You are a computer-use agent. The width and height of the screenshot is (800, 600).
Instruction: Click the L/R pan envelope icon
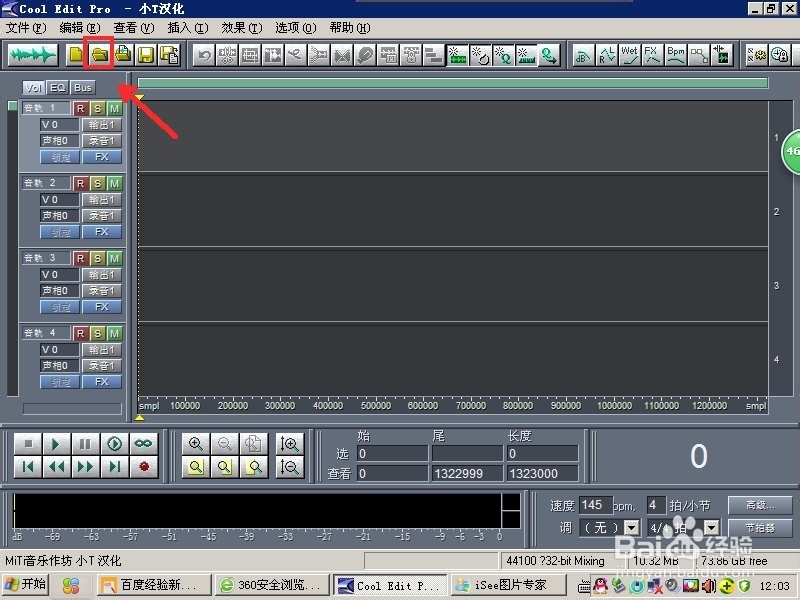pos(607,55)
